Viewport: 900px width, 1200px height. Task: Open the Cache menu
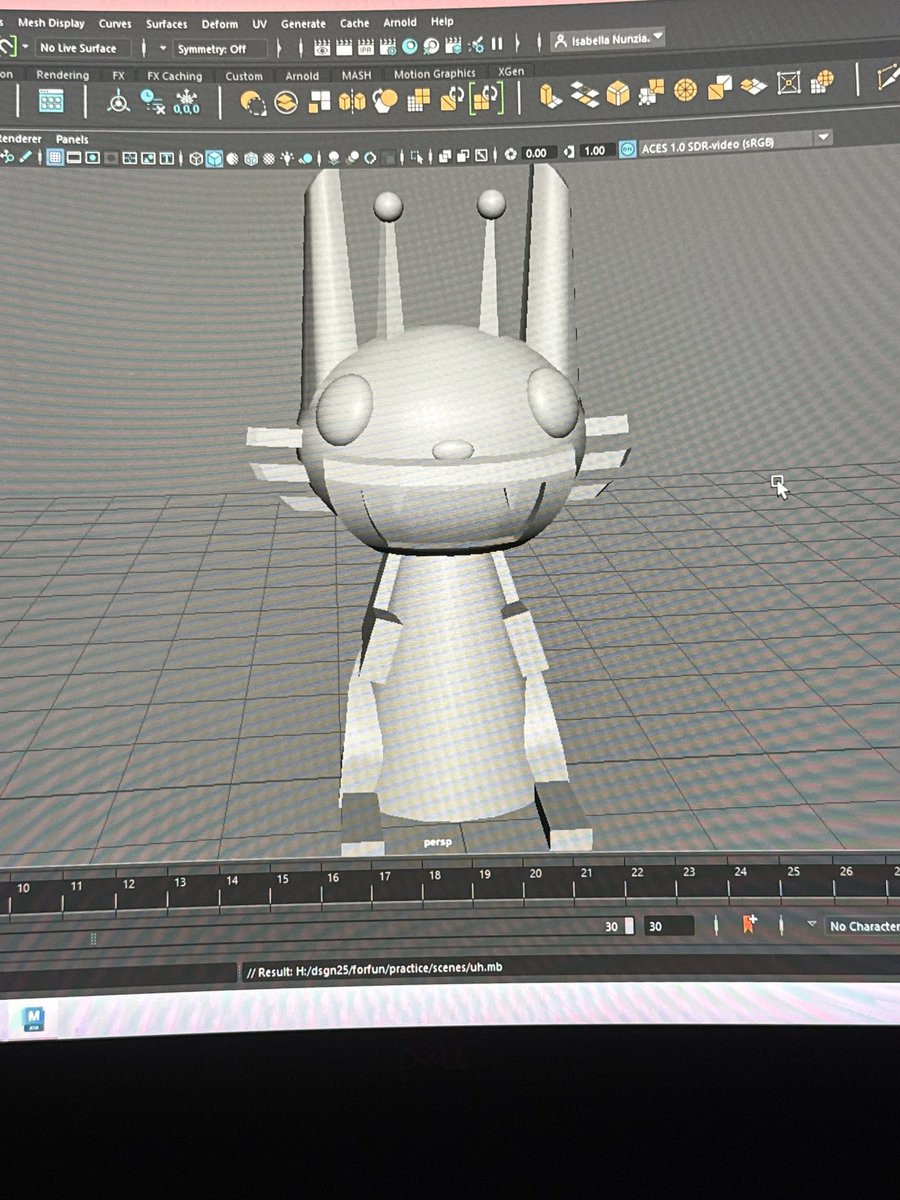[x=354, y=22]
